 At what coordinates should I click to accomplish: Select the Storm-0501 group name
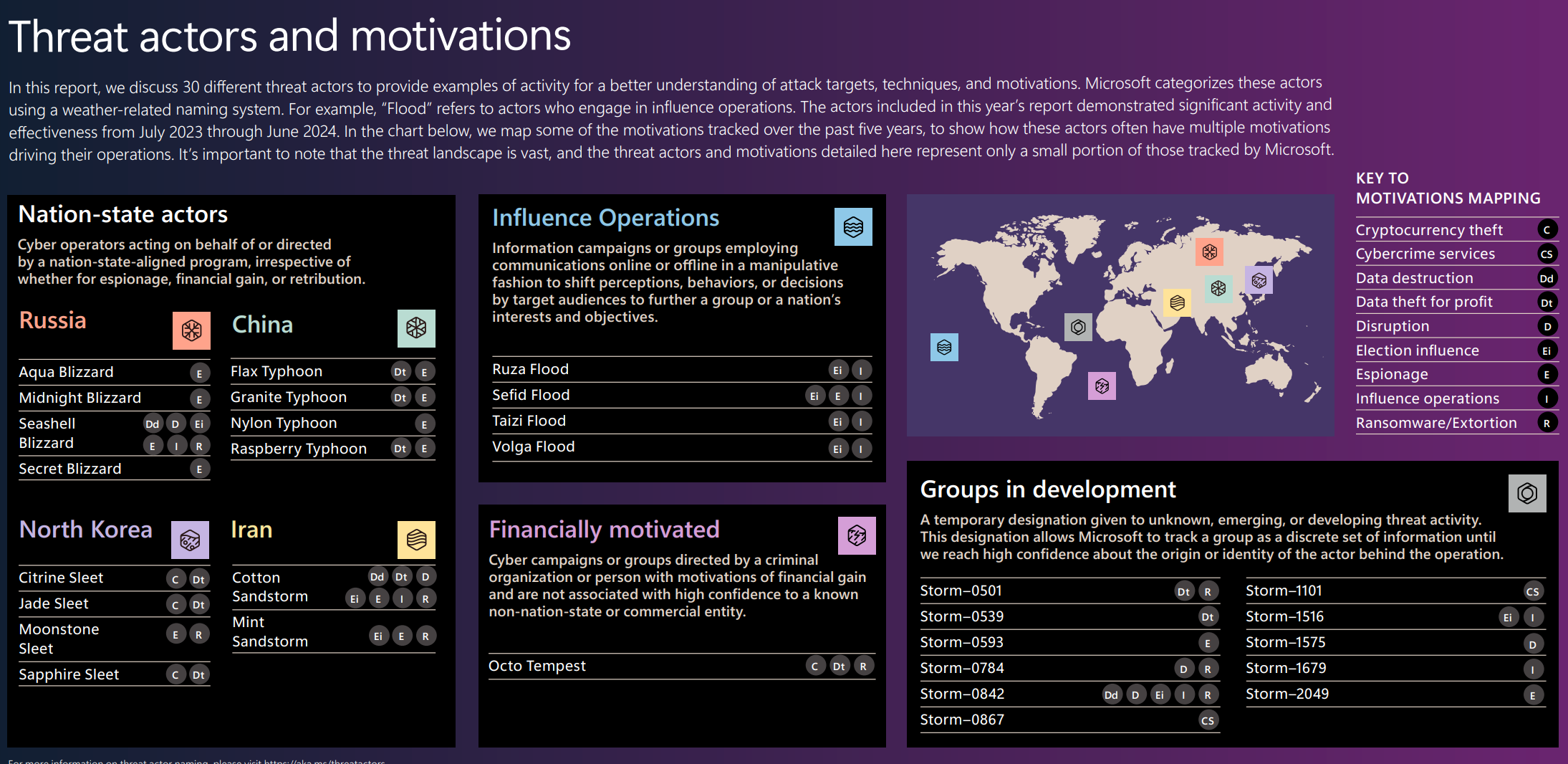961,591
